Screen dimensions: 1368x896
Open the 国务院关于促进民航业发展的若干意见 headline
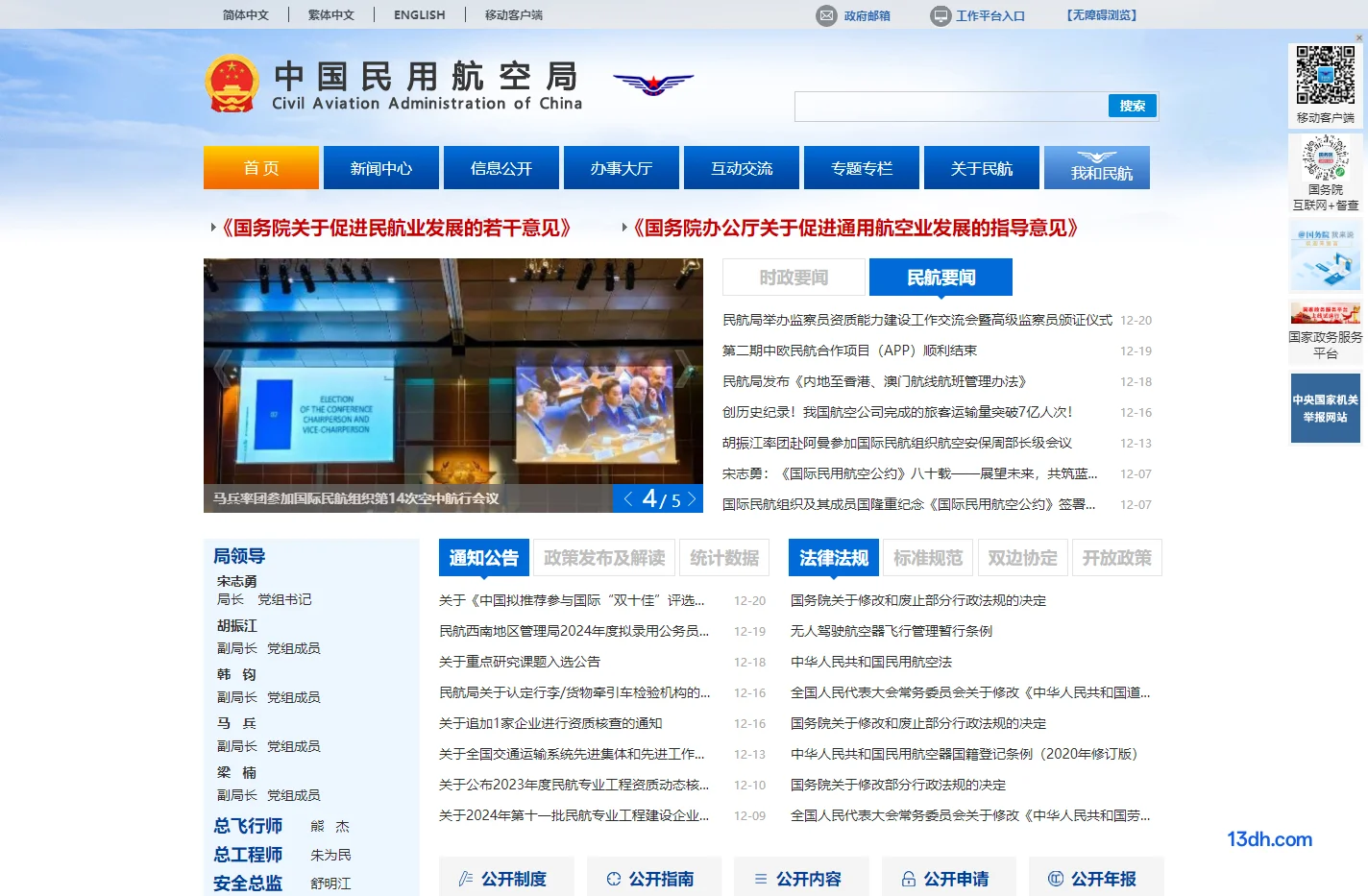pos(397,228)
